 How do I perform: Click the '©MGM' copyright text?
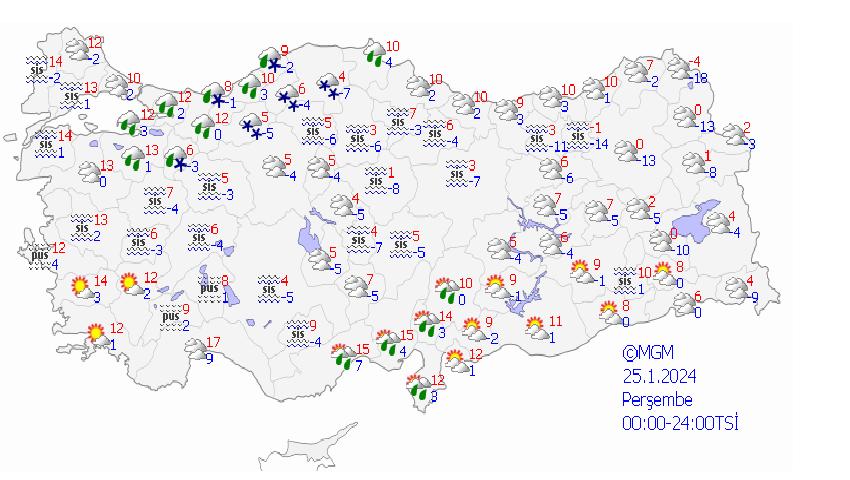(648, 353)
